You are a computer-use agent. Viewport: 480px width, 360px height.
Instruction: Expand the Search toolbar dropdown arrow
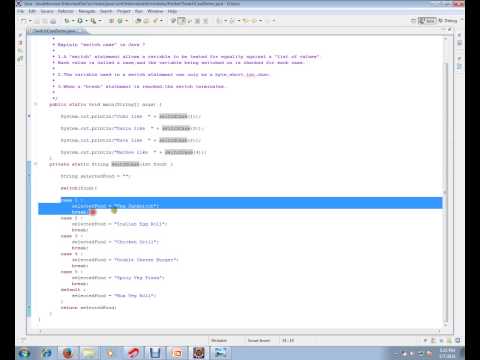(x=162, y=21)
